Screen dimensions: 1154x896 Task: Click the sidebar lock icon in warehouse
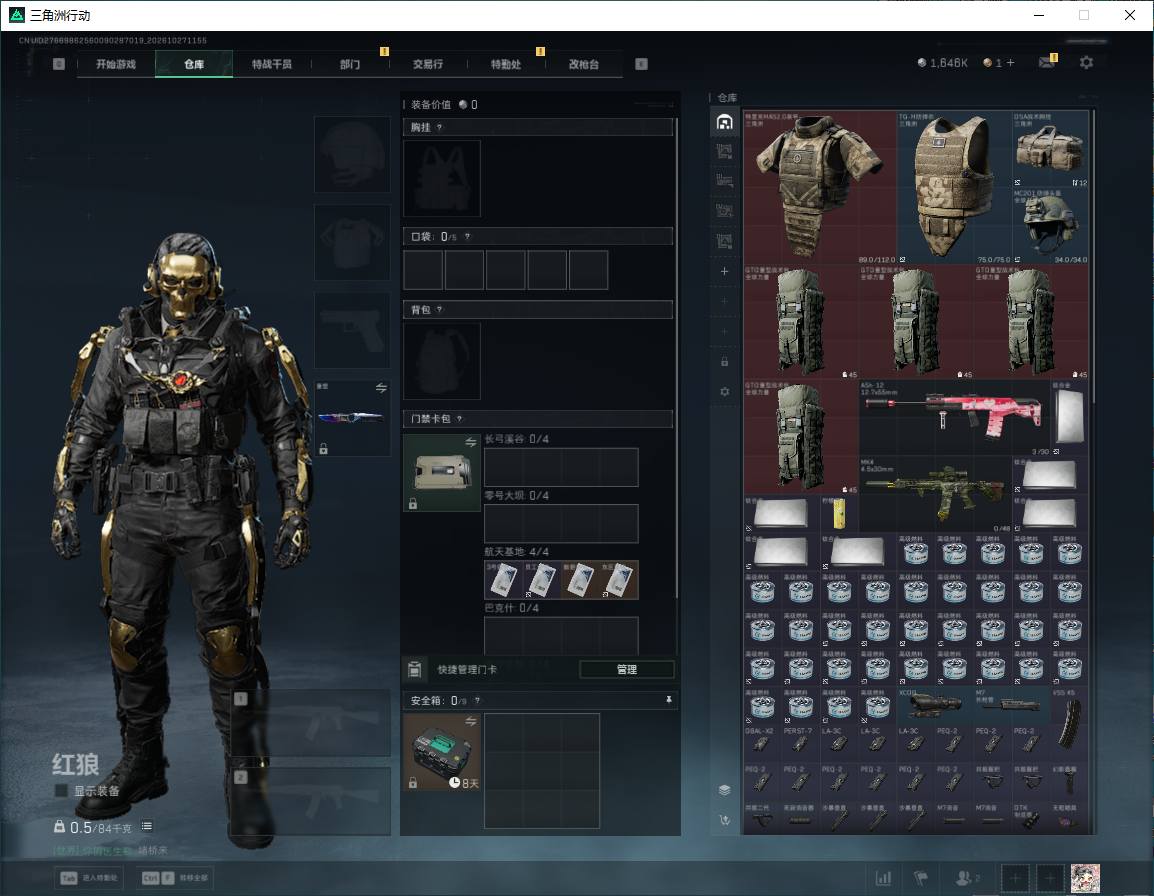point(724,361)
